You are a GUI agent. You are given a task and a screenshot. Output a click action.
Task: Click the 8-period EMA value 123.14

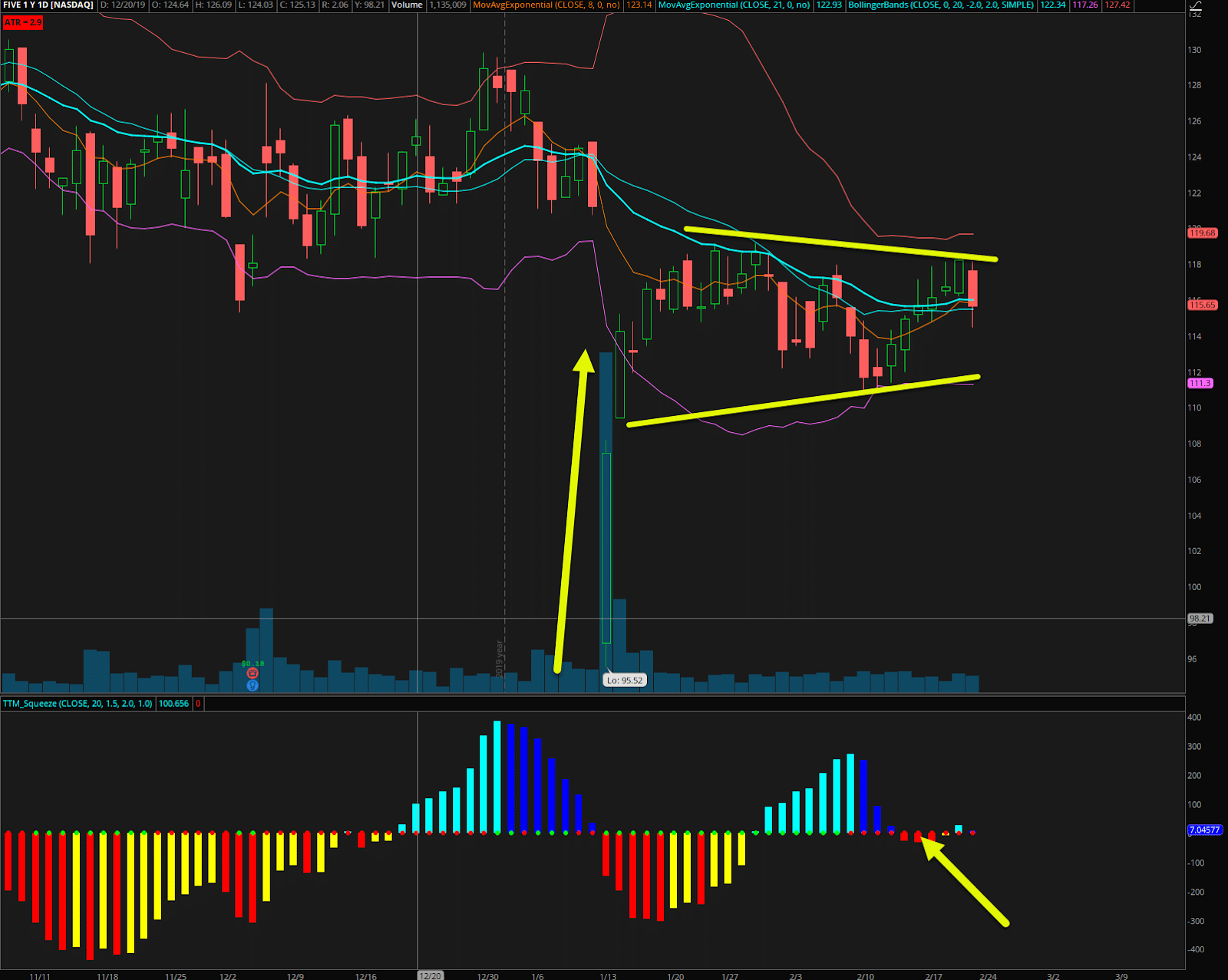(639, 5)
